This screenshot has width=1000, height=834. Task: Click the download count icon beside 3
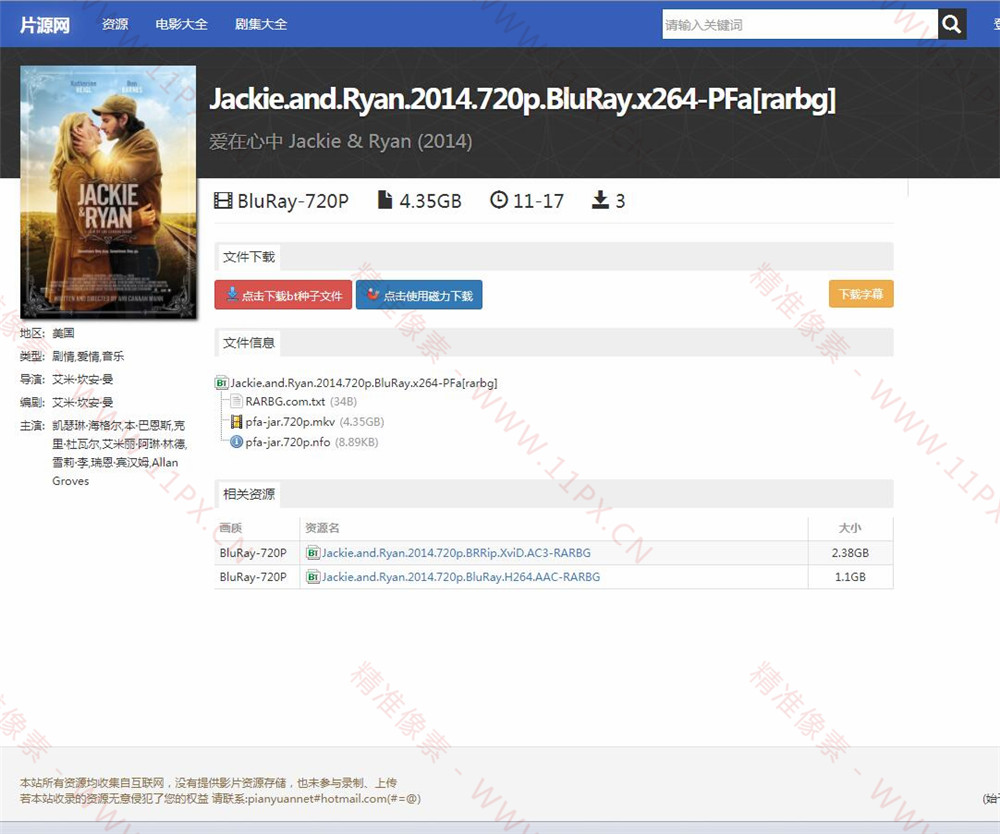[x=600, y=200]
